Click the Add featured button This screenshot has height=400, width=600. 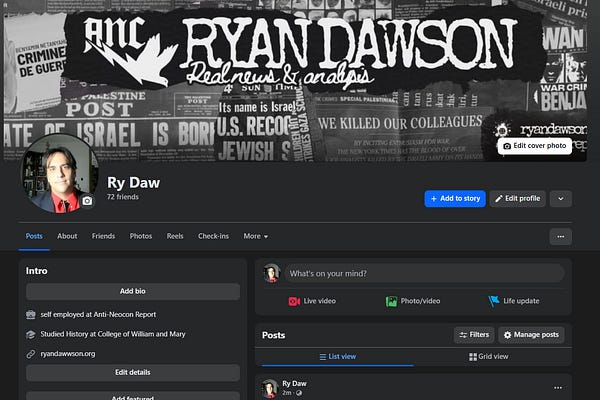pos(133,396)
